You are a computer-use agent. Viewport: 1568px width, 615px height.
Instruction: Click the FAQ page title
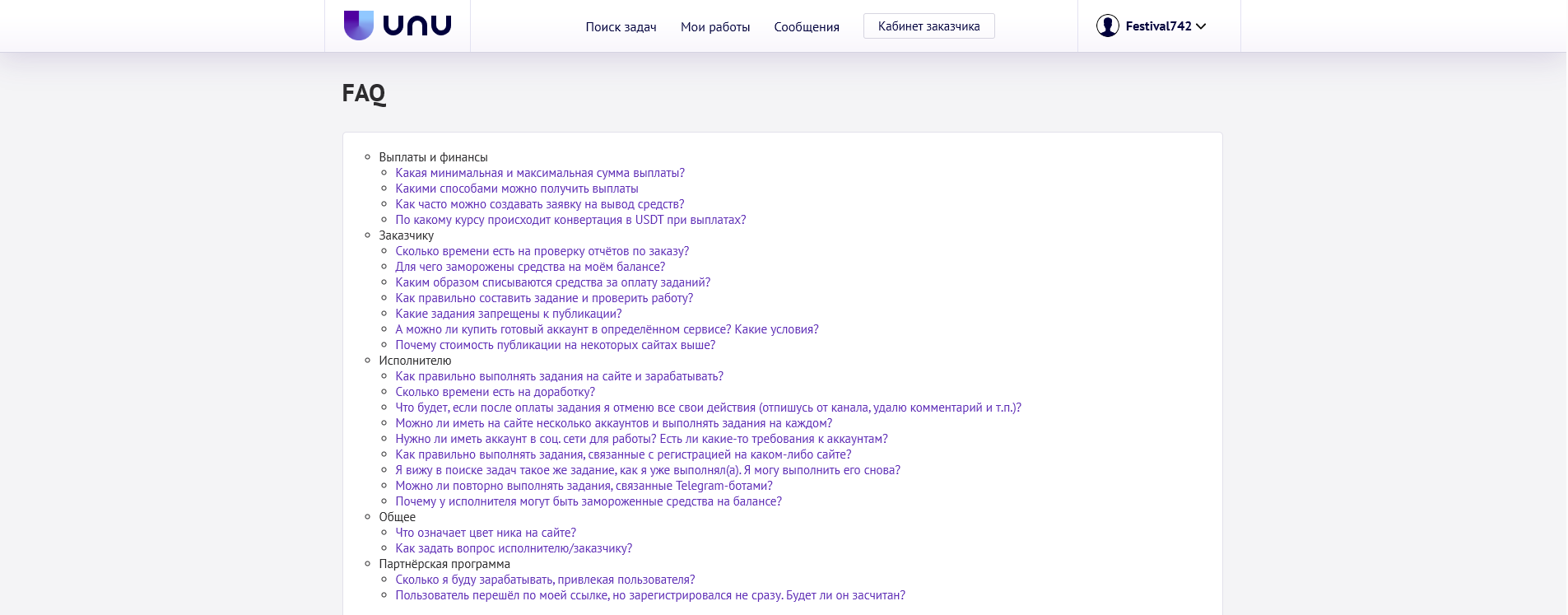click(x=364, y=94)
